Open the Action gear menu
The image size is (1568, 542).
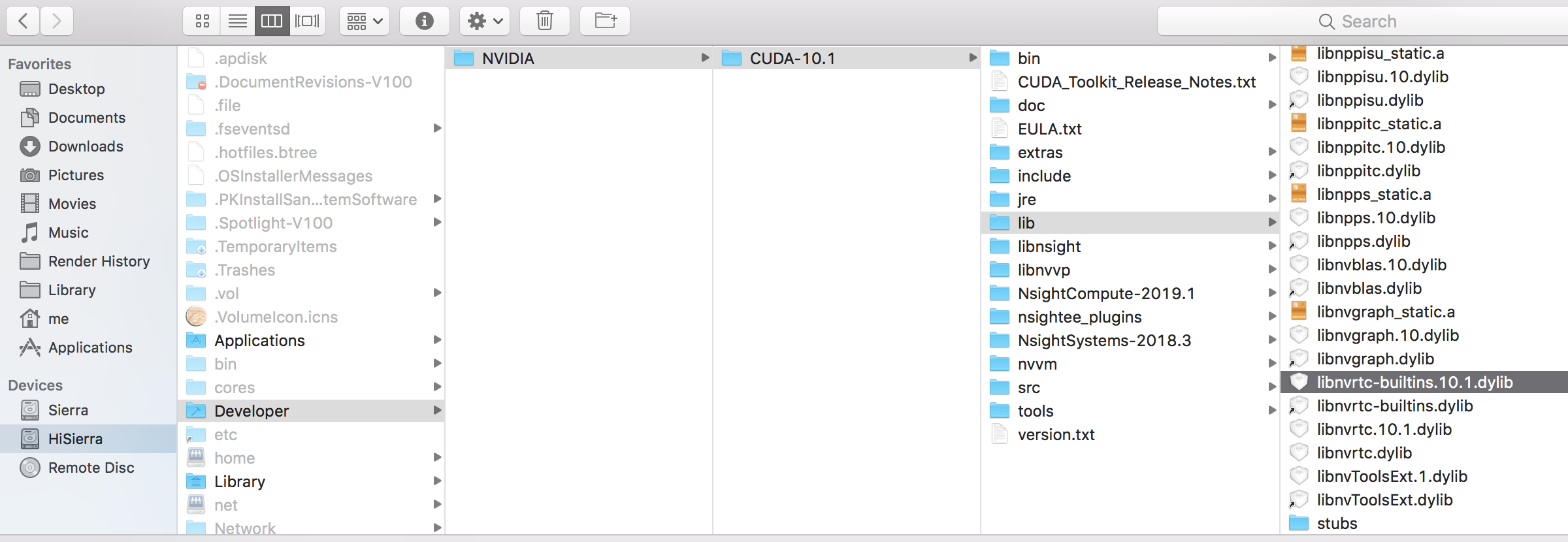point(484,22)
